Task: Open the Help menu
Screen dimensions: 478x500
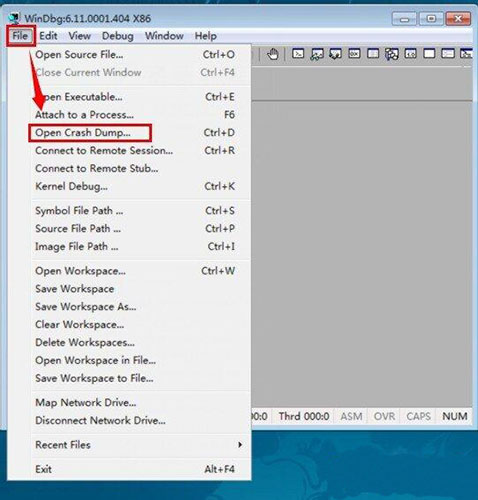Action: (206, 36)
